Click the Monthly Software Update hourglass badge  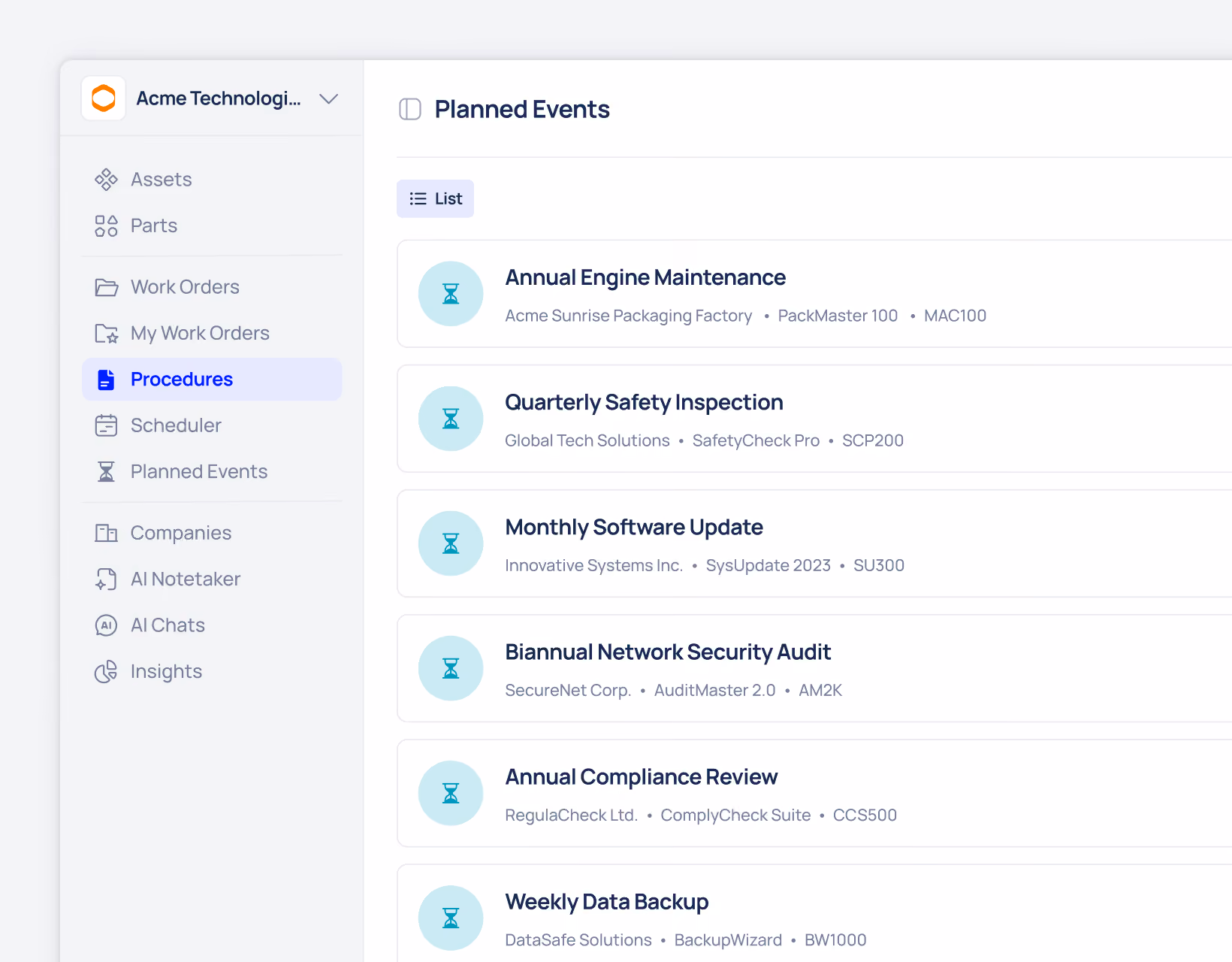(x=451, y=543)
